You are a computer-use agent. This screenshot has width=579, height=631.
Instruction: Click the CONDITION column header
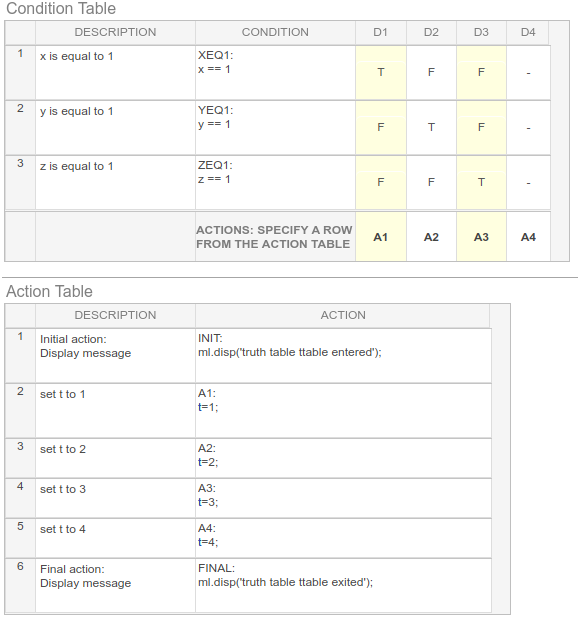(275, 32)
